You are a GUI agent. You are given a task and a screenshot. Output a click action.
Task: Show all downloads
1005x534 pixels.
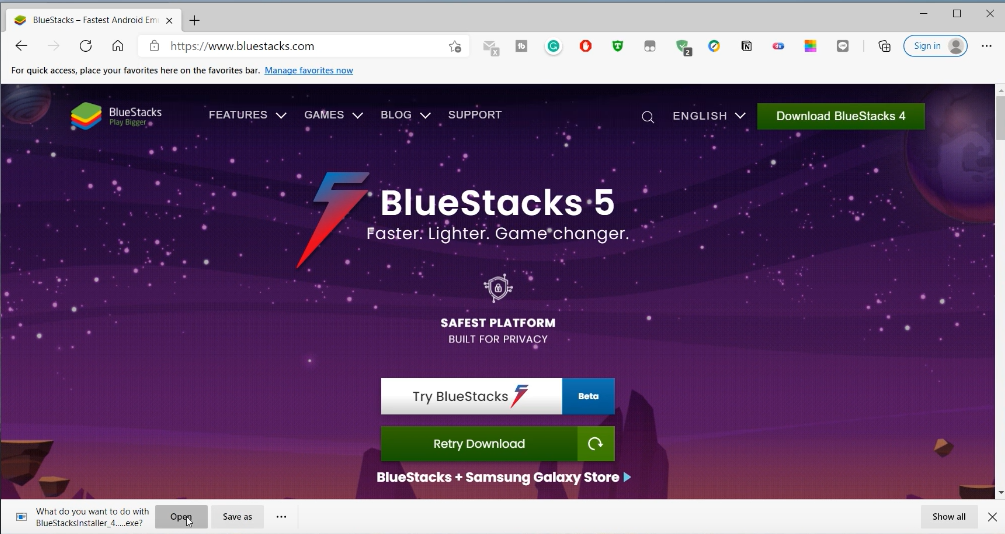pyautogui.click(x=949, y=517)
